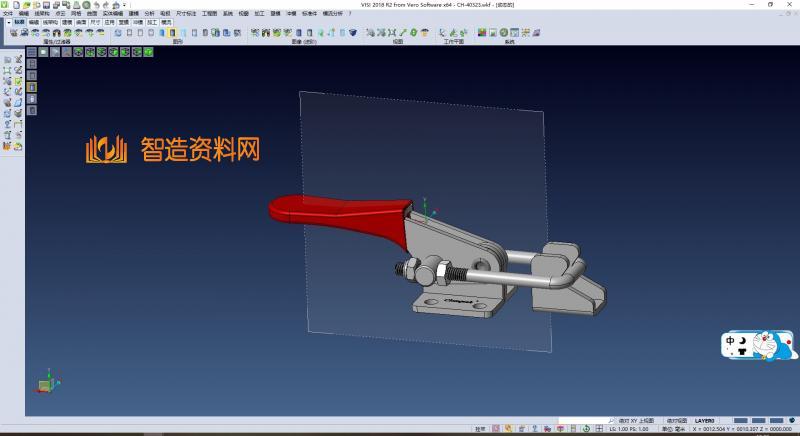This screenshot has width=800, height=436.
Task: Open the 实体编辑 menu
Action: 113,13
